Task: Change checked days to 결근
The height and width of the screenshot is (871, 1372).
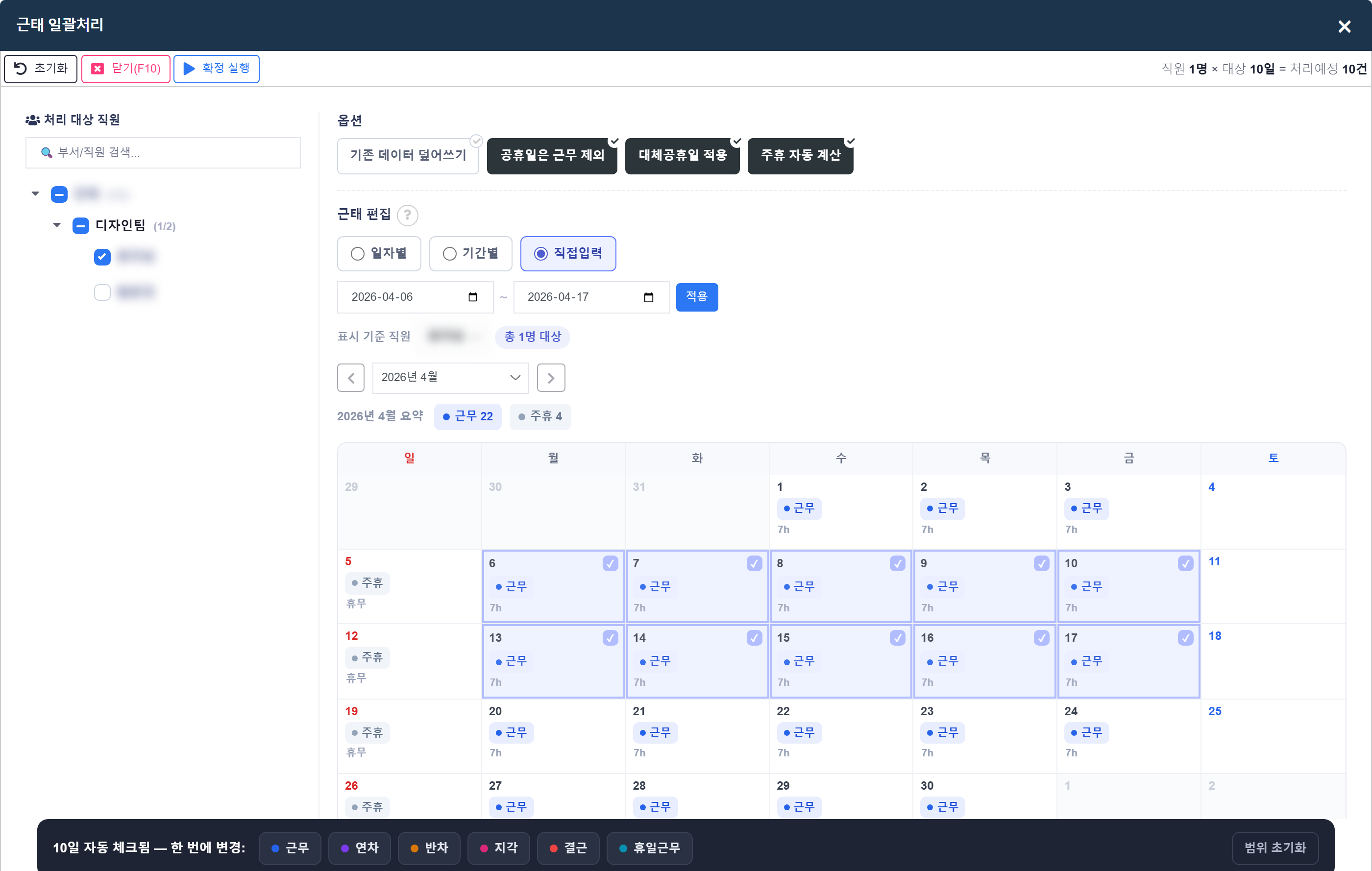Action: (568, 848)
